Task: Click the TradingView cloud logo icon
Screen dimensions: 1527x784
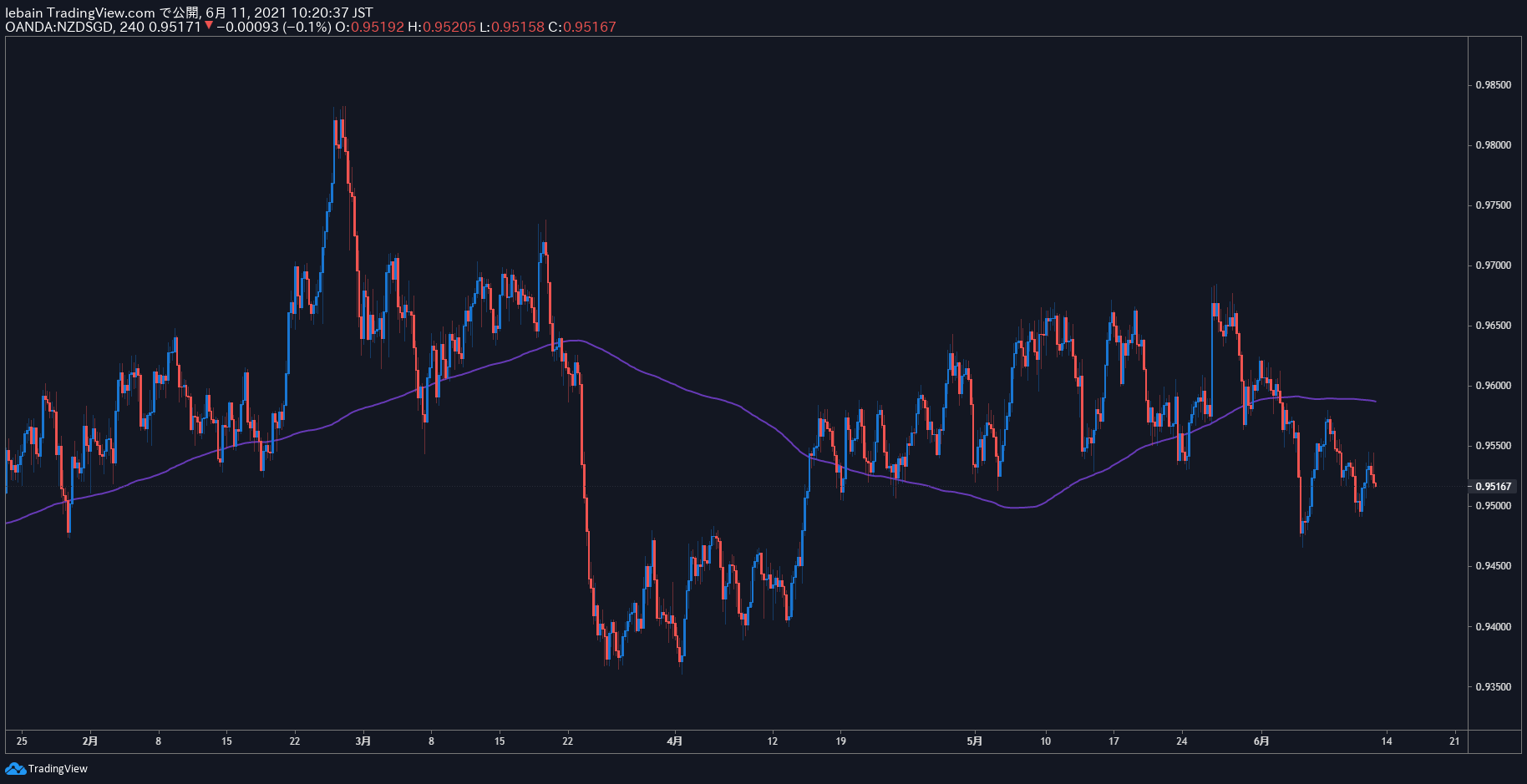Action: tap(15, 768)
